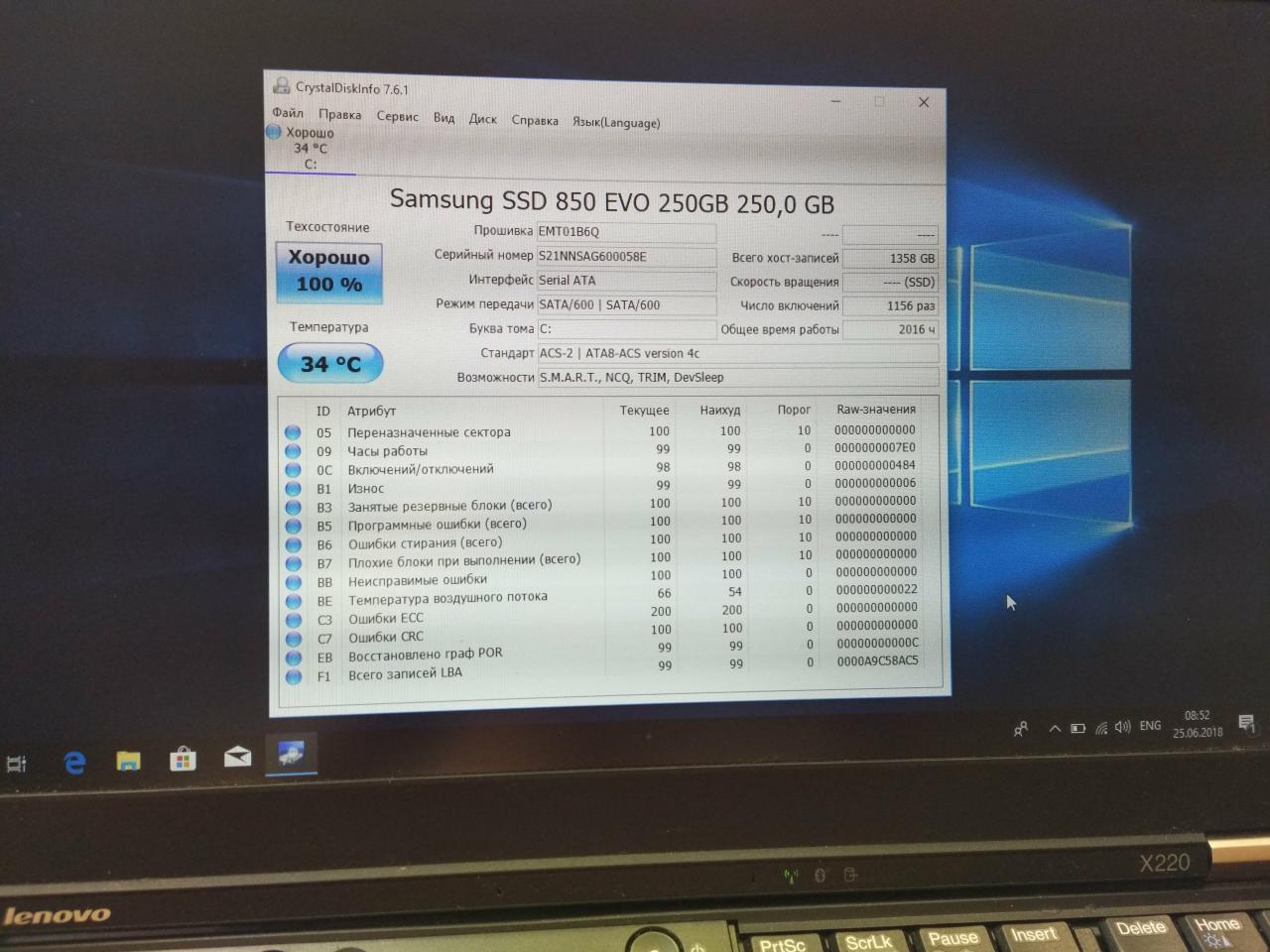Click the status icon for attribute 05
Image resolution: width=1270 pixels, height=952 pixels.
point(293,432)
